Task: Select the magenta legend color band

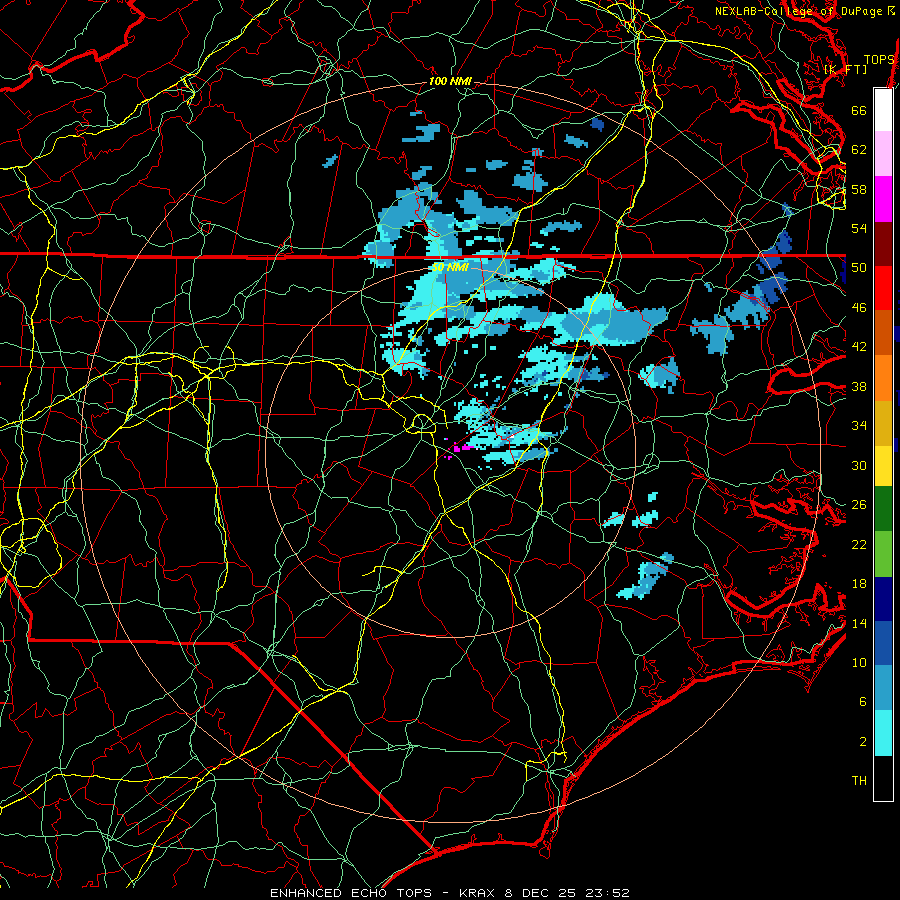Action: point(883,199)
